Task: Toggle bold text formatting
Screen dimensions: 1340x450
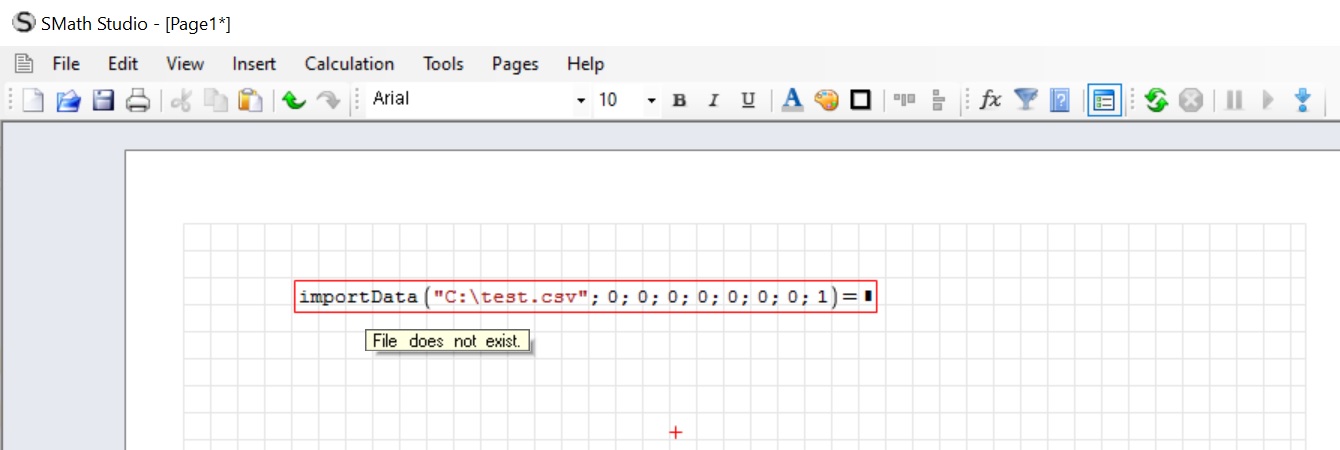Action: [x=679, y=100]
